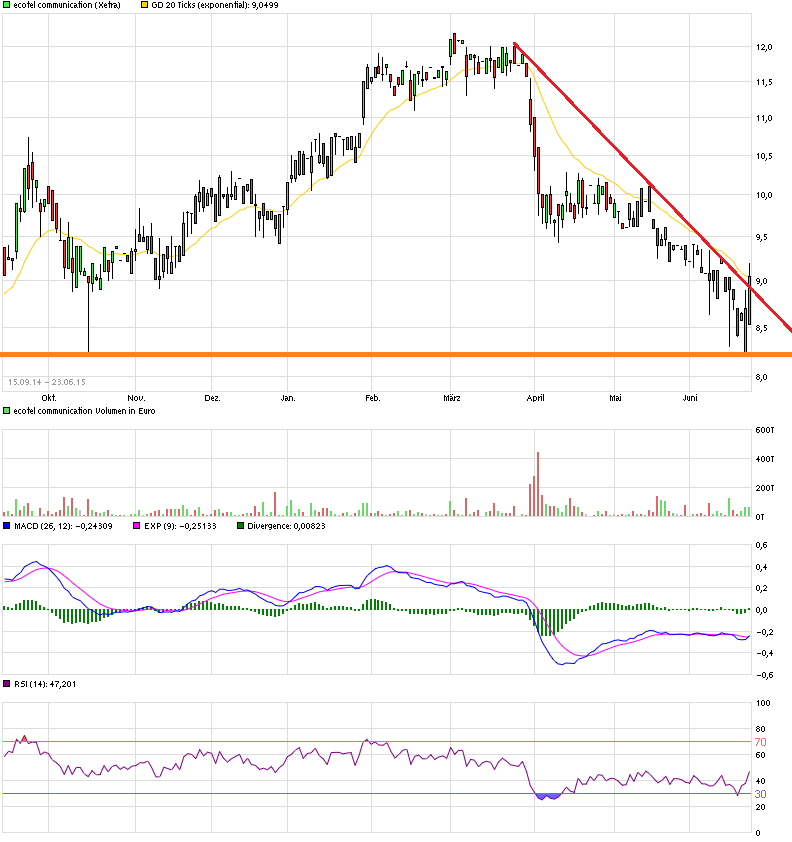Click the red descending trend line
The height and width of the screenshot is (842, 792).
click(652, 187)
